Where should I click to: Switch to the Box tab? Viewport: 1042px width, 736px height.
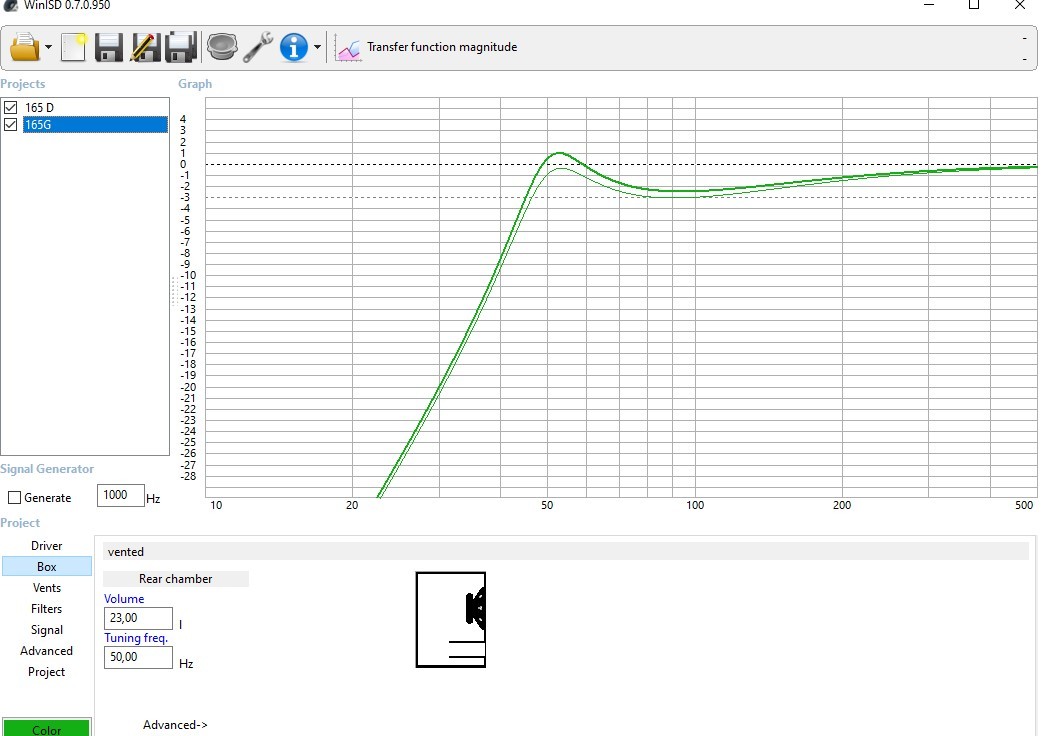click(47, 567)
